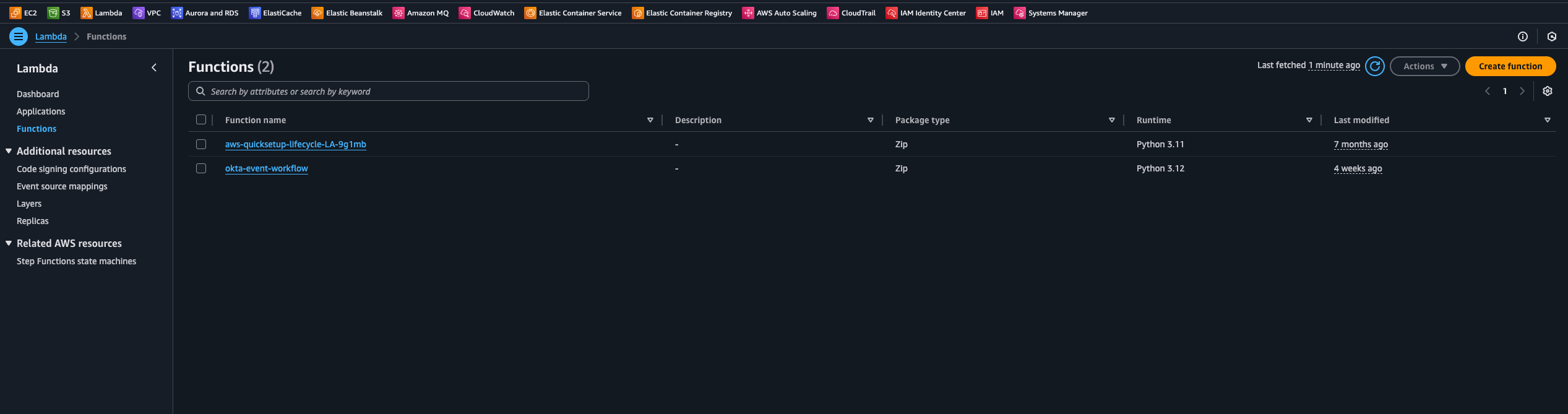Open the info panel icon
Viewport: 1568px width, 414px height.
[x=1522, y=37]
